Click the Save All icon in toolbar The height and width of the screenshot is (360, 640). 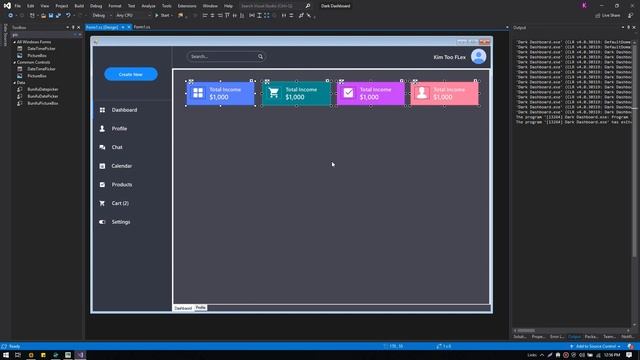[x=58, y=16]
